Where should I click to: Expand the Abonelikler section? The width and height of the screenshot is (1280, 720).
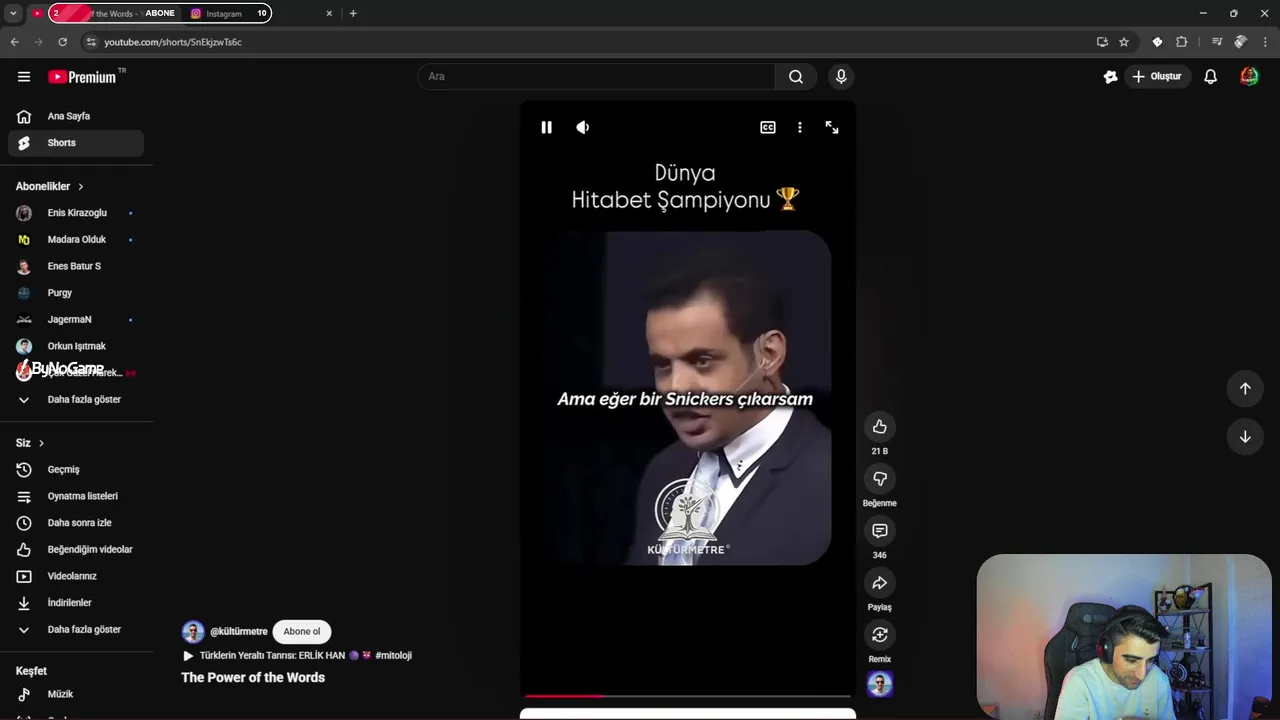pyautogui.click(x=50, y=186)
